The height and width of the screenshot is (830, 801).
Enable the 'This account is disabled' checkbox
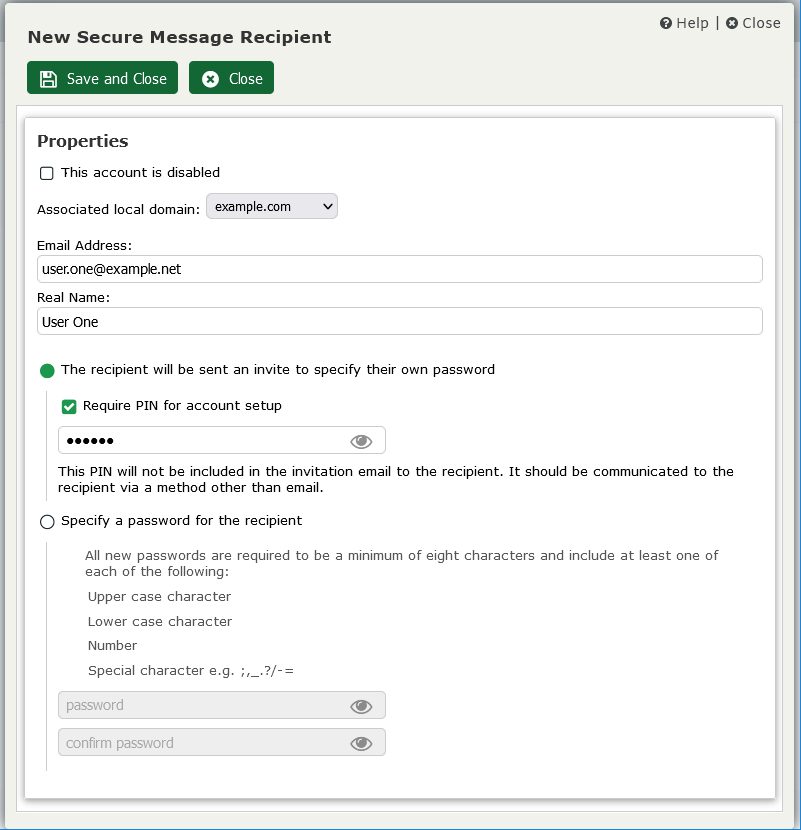46,173
